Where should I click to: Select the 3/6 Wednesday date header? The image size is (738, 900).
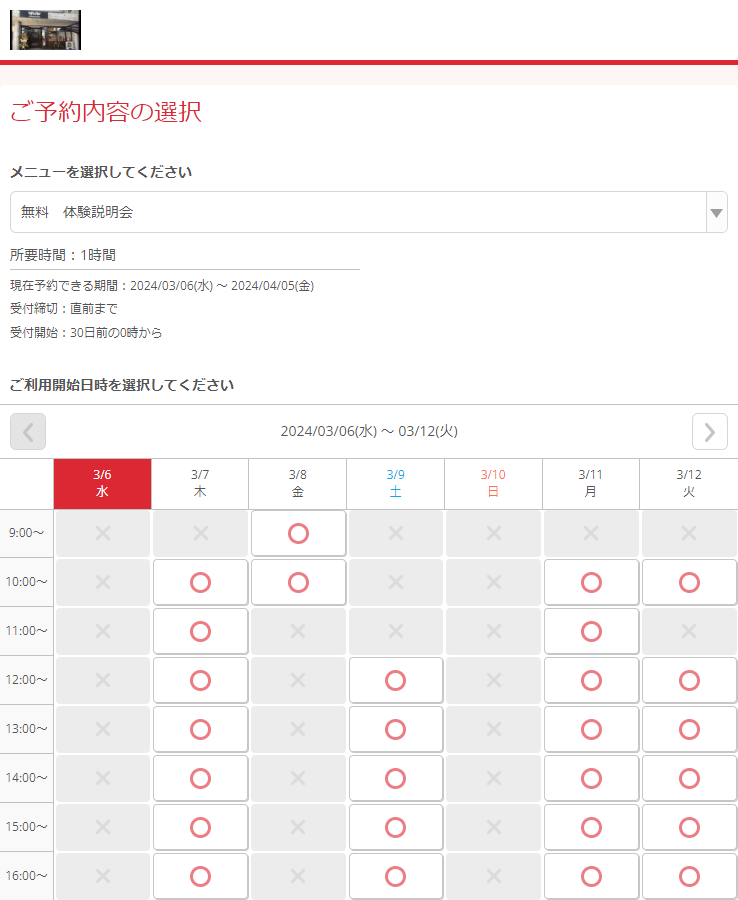click(x=102, y=484)
